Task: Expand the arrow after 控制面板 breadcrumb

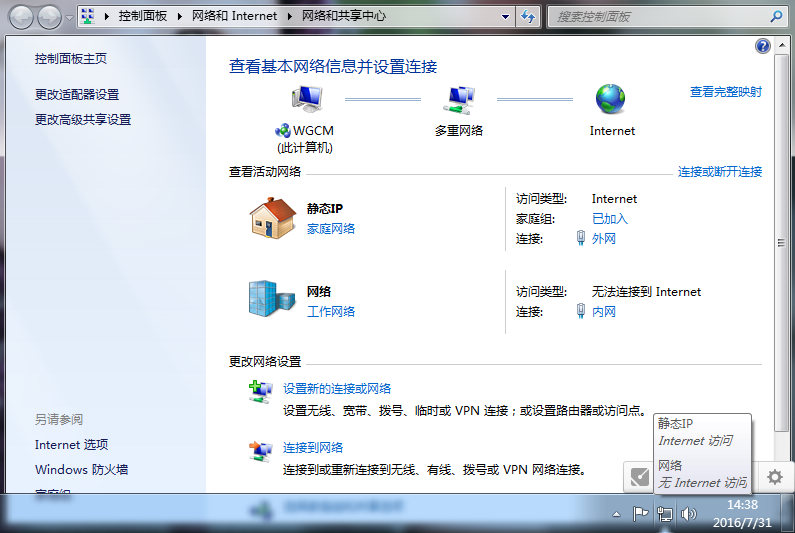Action: pos(179,16)
